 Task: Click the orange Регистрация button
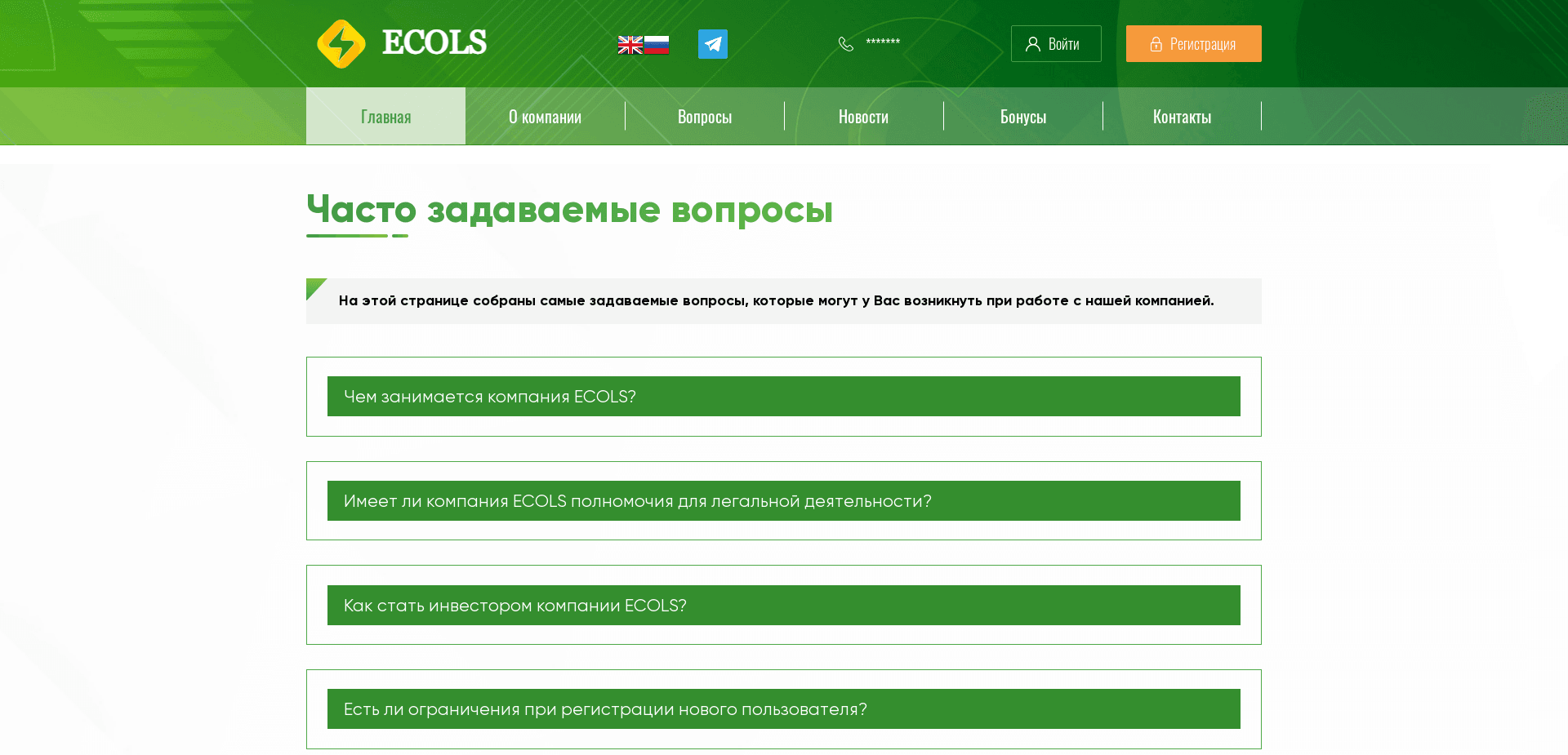1193,43
